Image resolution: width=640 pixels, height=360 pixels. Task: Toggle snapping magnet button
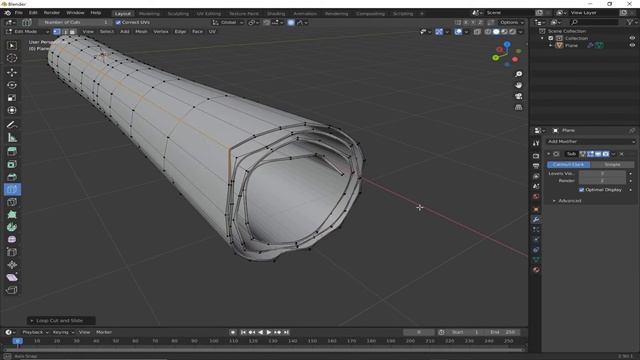click(267, 22)
